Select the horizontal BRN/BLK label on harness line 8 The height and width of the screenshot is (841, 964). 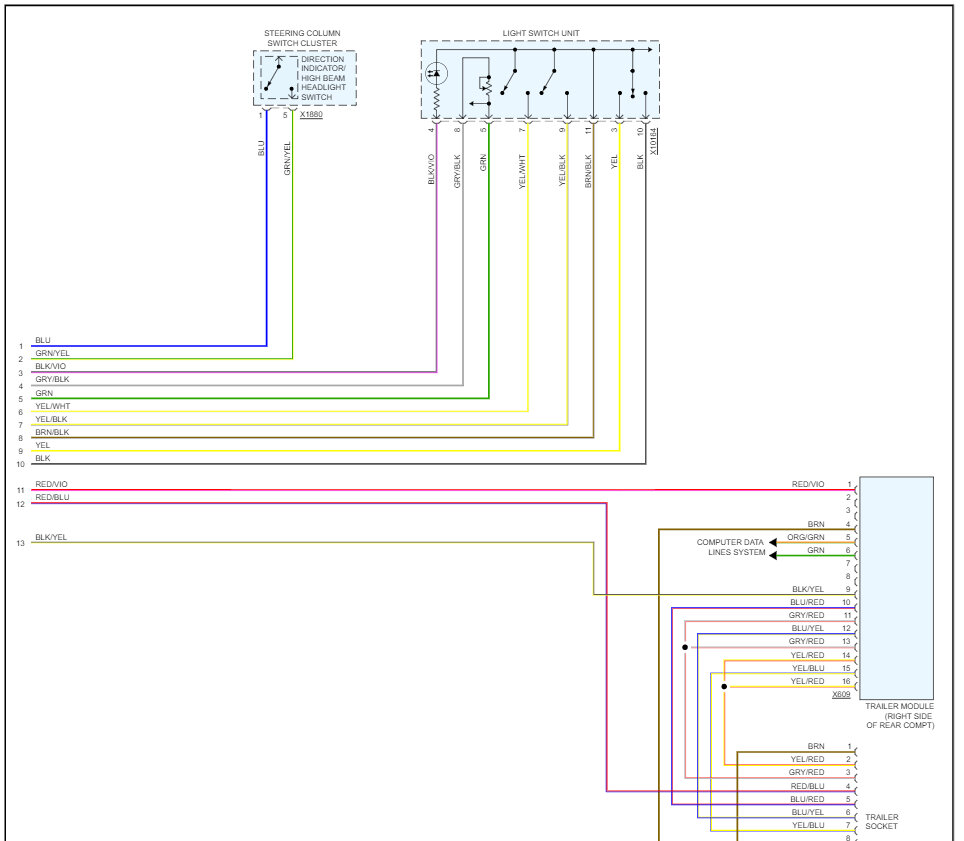click(52, 432)
